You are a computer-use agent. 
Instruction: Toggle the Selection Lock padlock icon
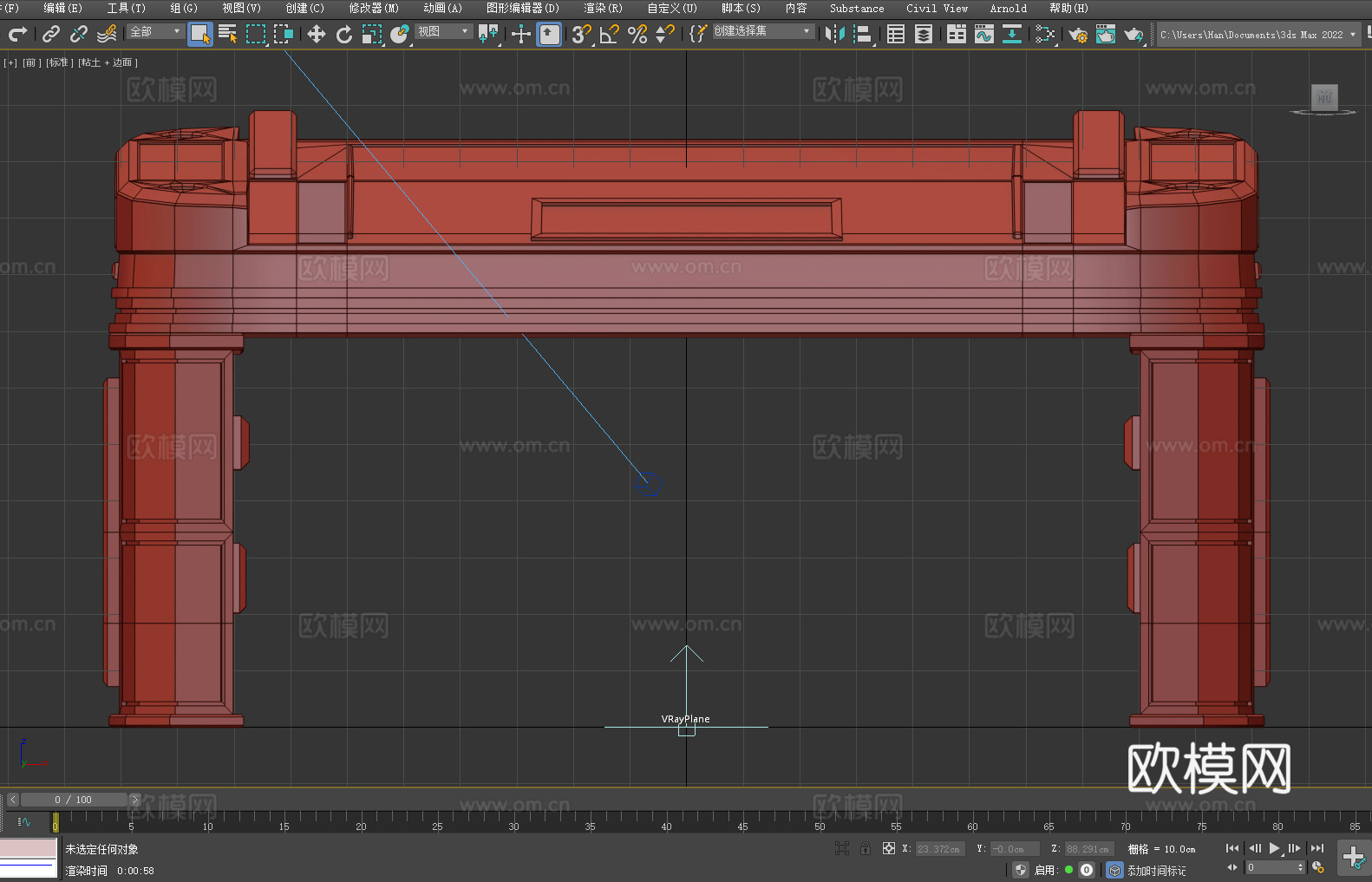pyautogui.click(x=866, y=849)
